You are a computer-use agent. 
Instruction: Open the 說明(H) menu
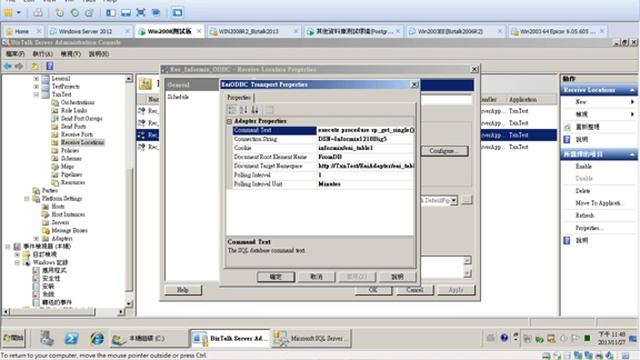click(99, 54)
